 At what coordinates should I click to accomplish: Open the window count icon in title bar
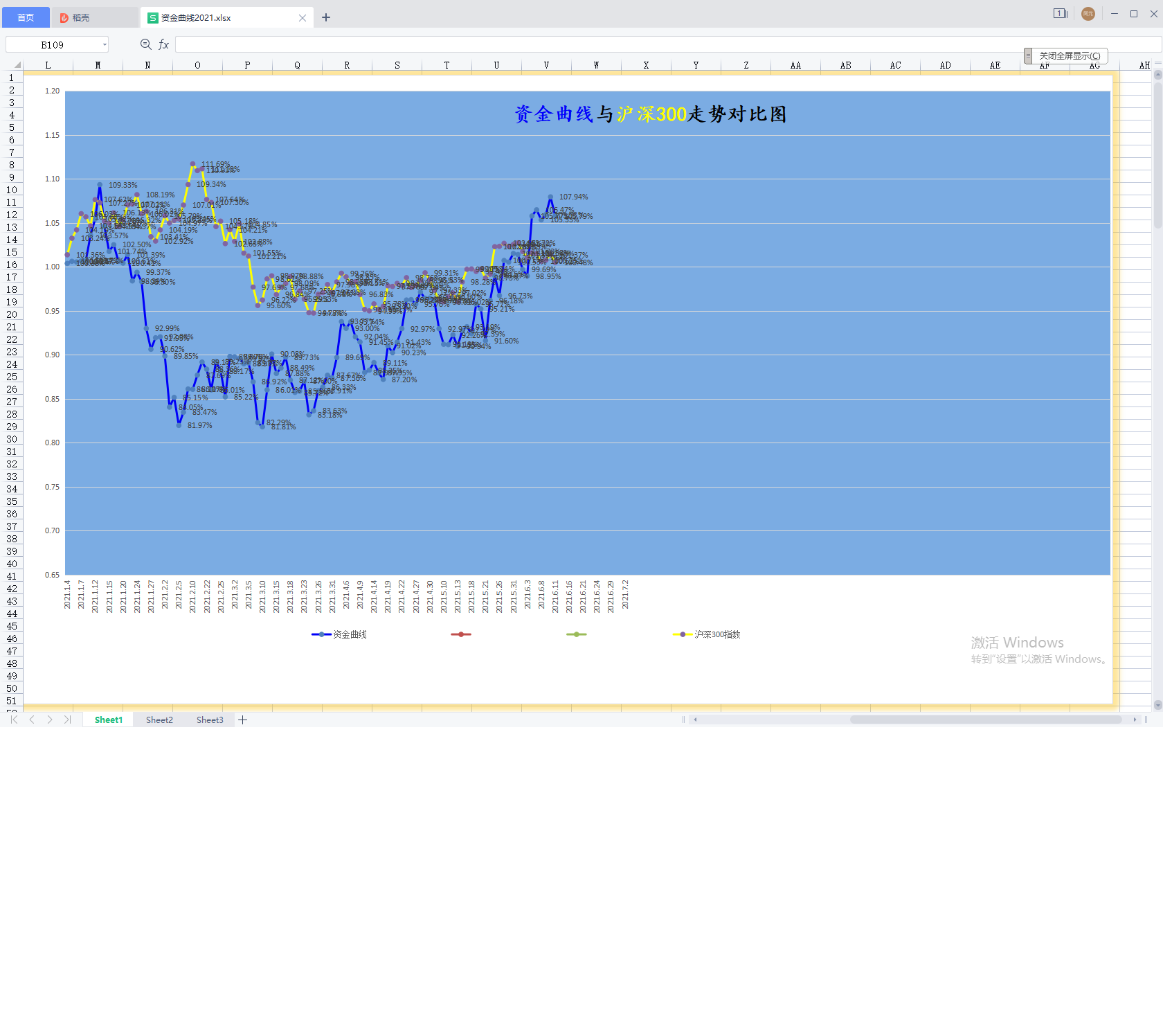pyautogui.click(x=1060, y=14)
